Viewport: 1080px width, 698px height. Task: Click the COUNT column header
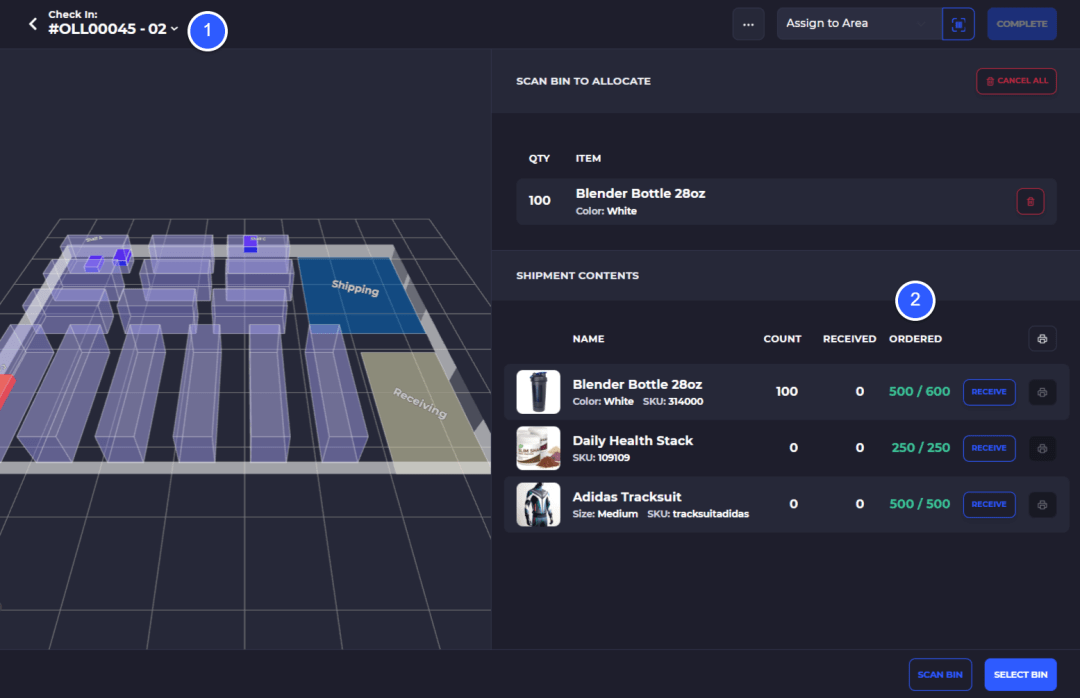tap(782, 339)
